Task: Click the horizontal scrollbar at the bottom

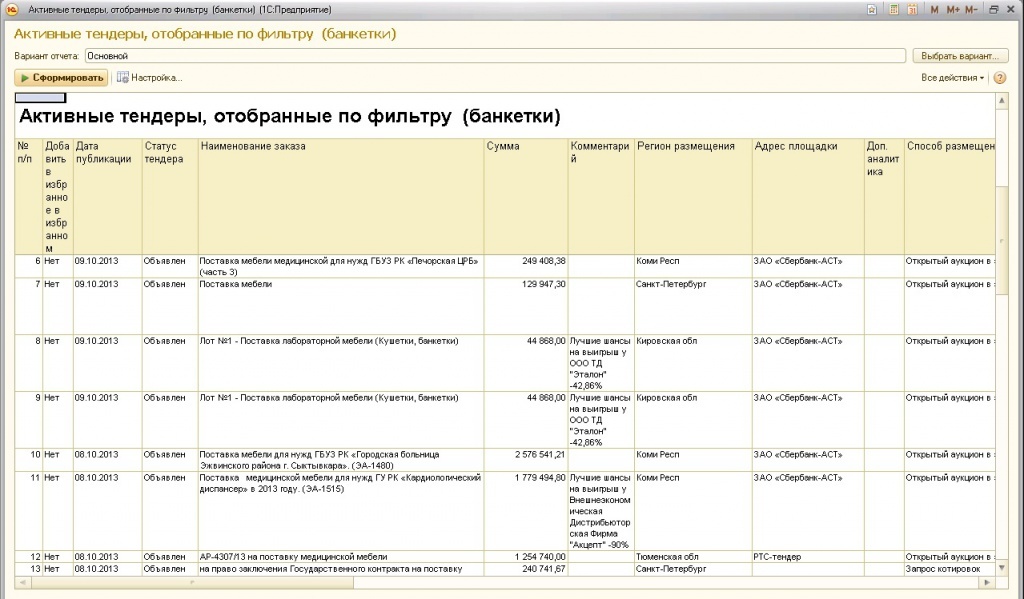Action: coord(500,582)
